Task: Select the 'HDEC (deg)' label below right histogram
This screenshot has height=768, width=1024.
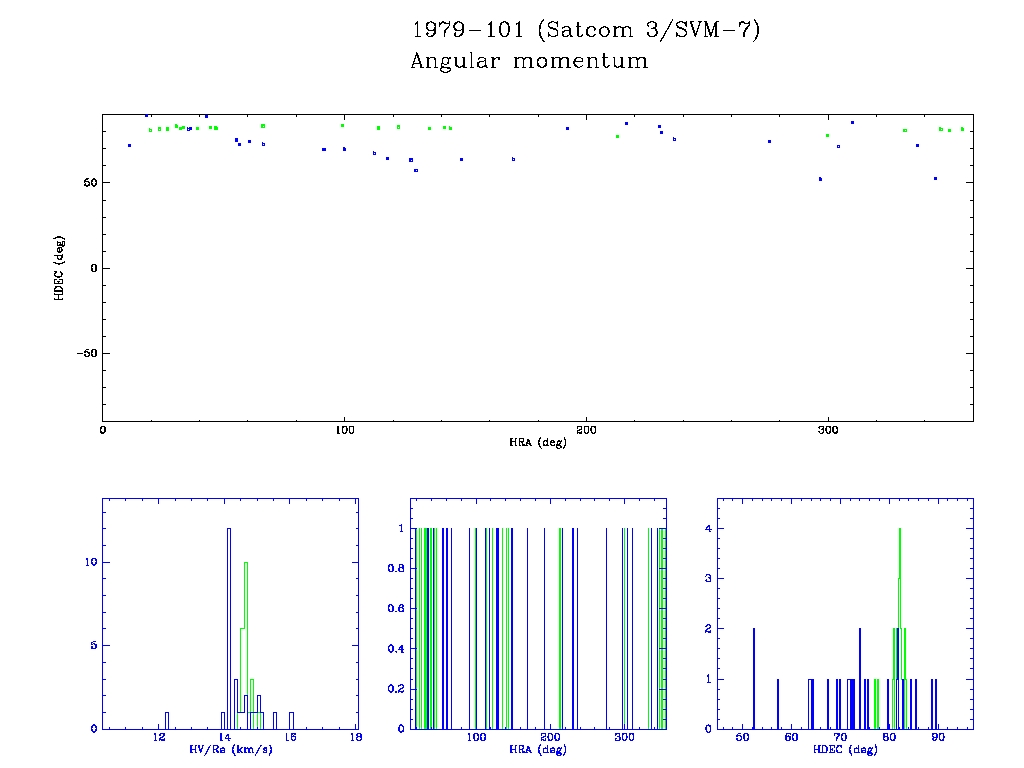Action: click(845, 749)
